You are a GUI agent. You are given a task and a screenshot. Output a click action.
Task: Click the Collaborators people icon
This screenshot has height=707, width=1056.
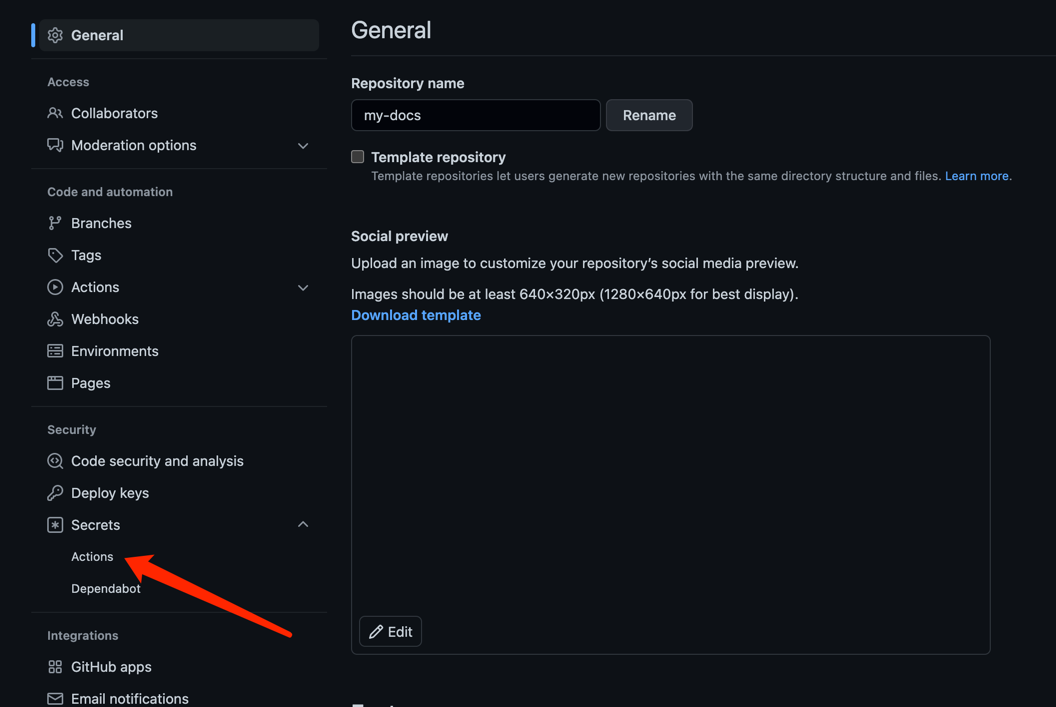click(55, 113)
